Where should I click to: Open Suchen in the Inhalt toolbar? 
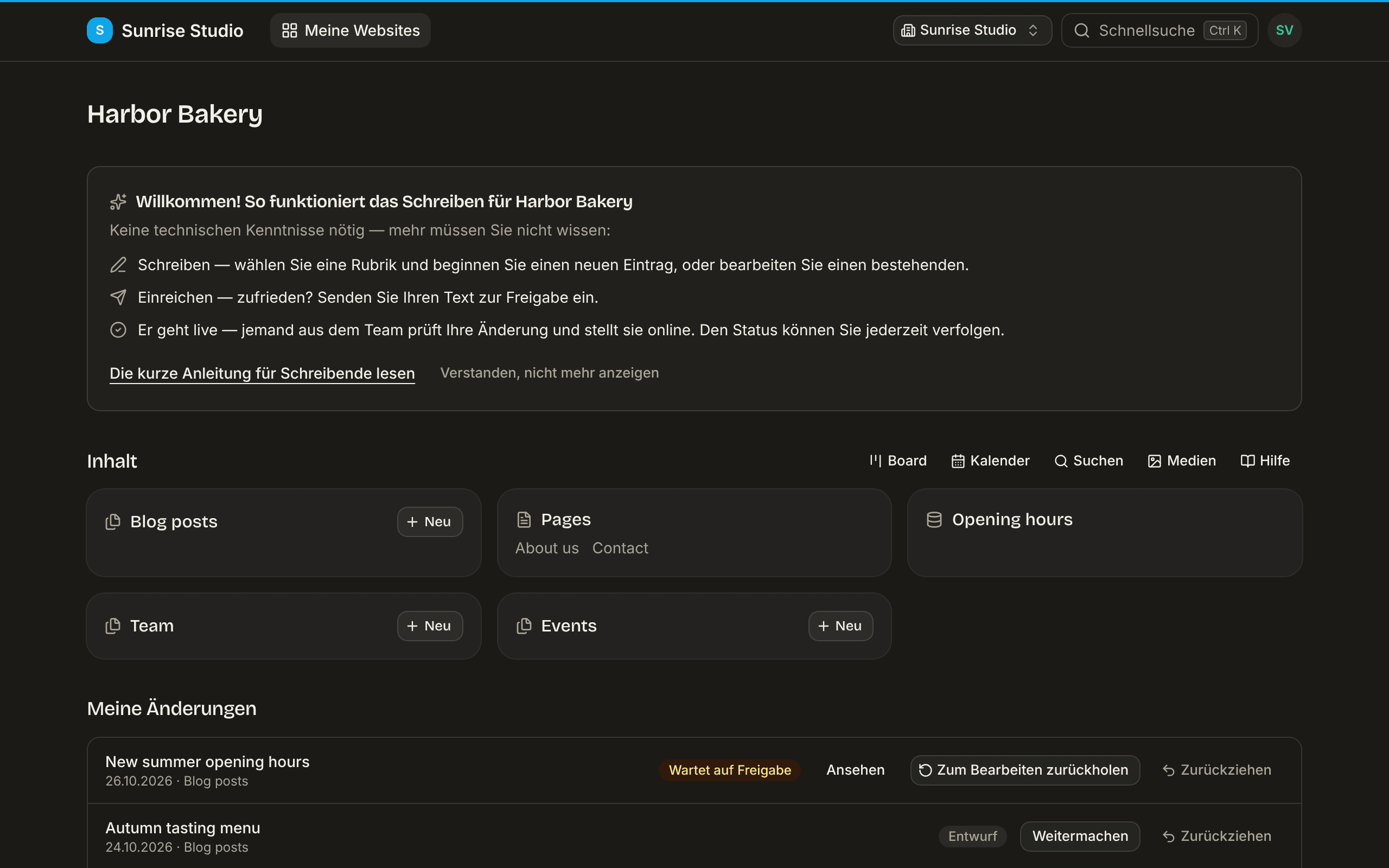[1089, 461]
